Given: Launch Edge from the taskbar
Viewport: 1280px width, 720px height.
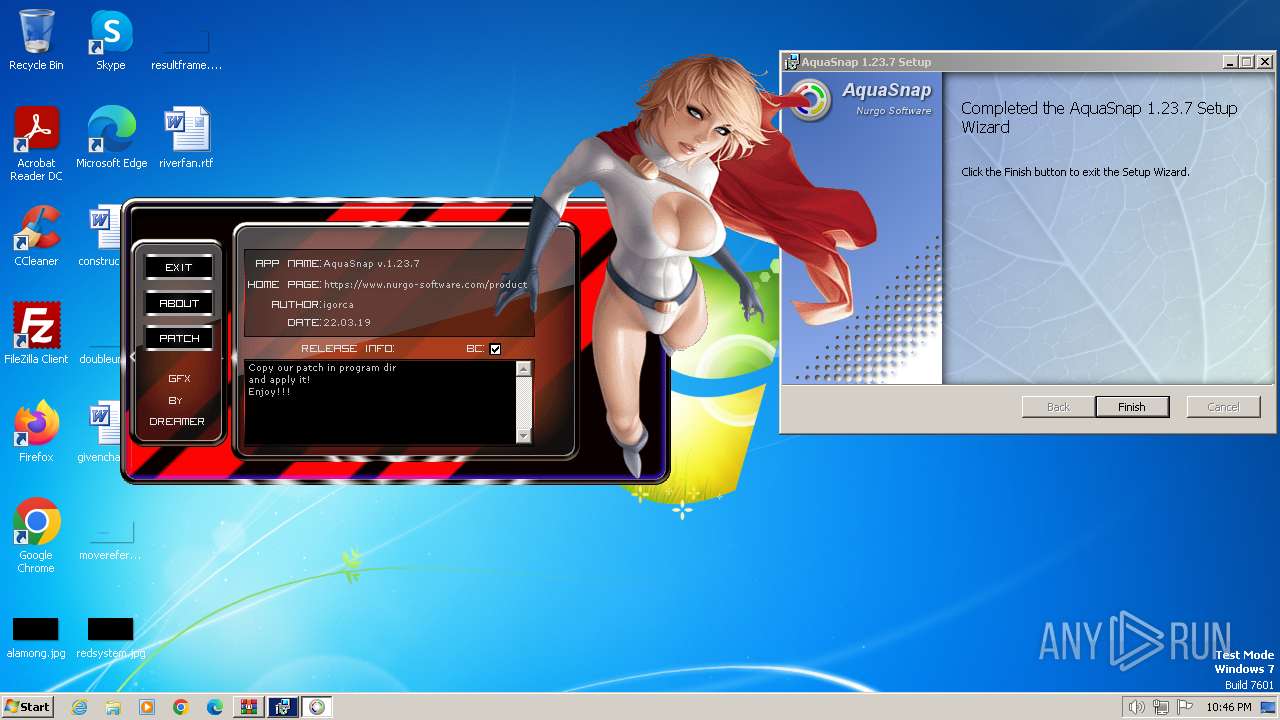Looking at the screenshot, I should [x=215, y=707].
